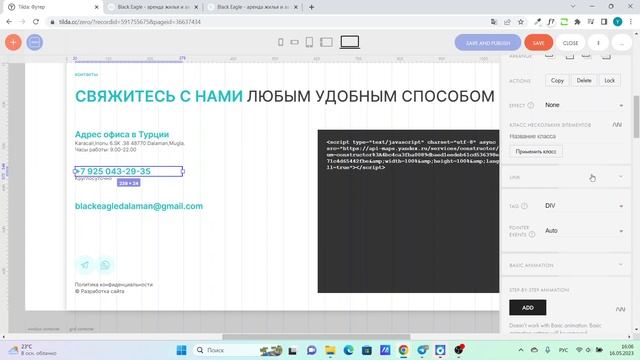Switch to landscape tablet screen preview
This screenshot has width=640, height=360.
pos(327,42)
